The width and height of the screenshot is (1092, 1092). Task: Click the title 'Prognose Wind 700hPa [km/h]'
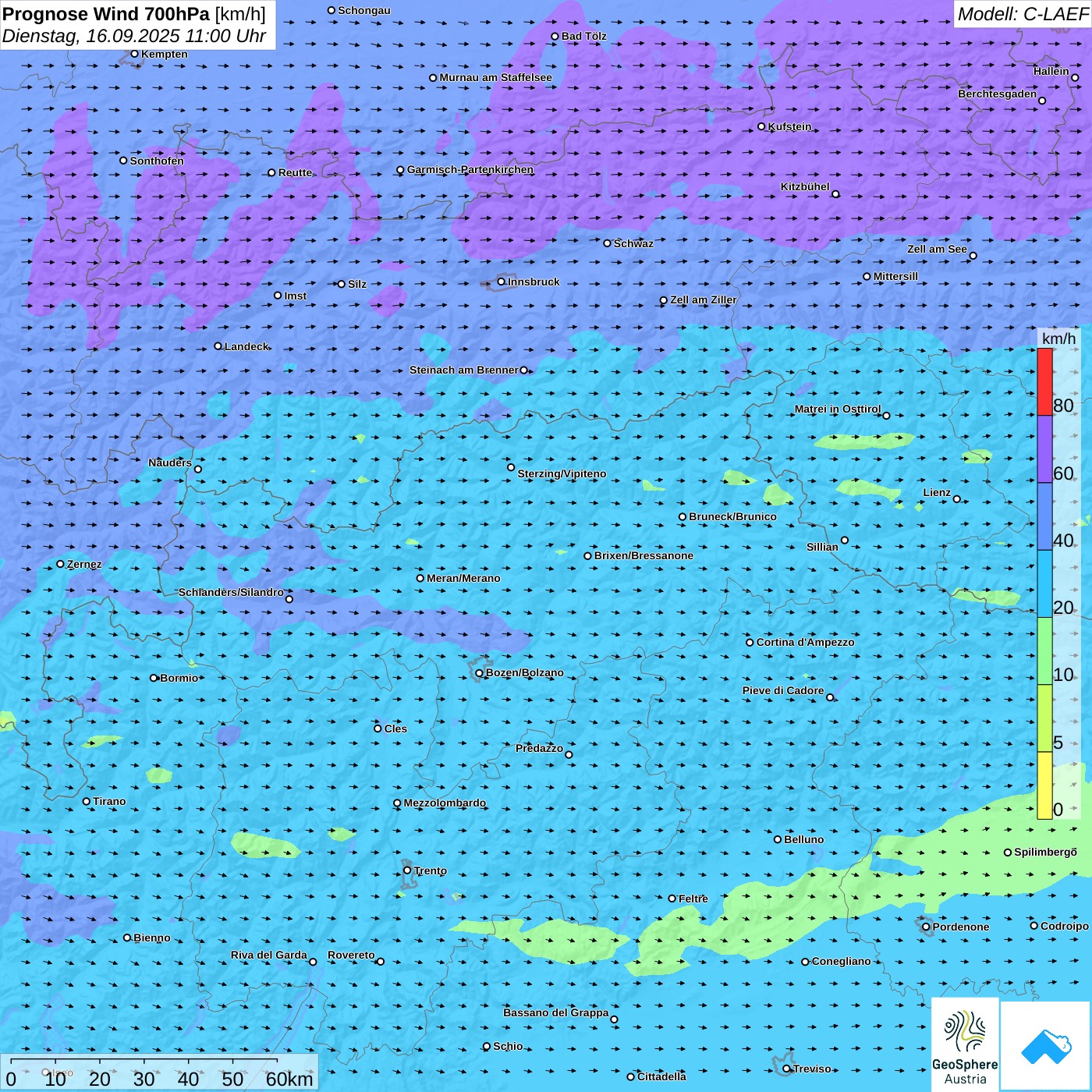[x=134, y=14]
